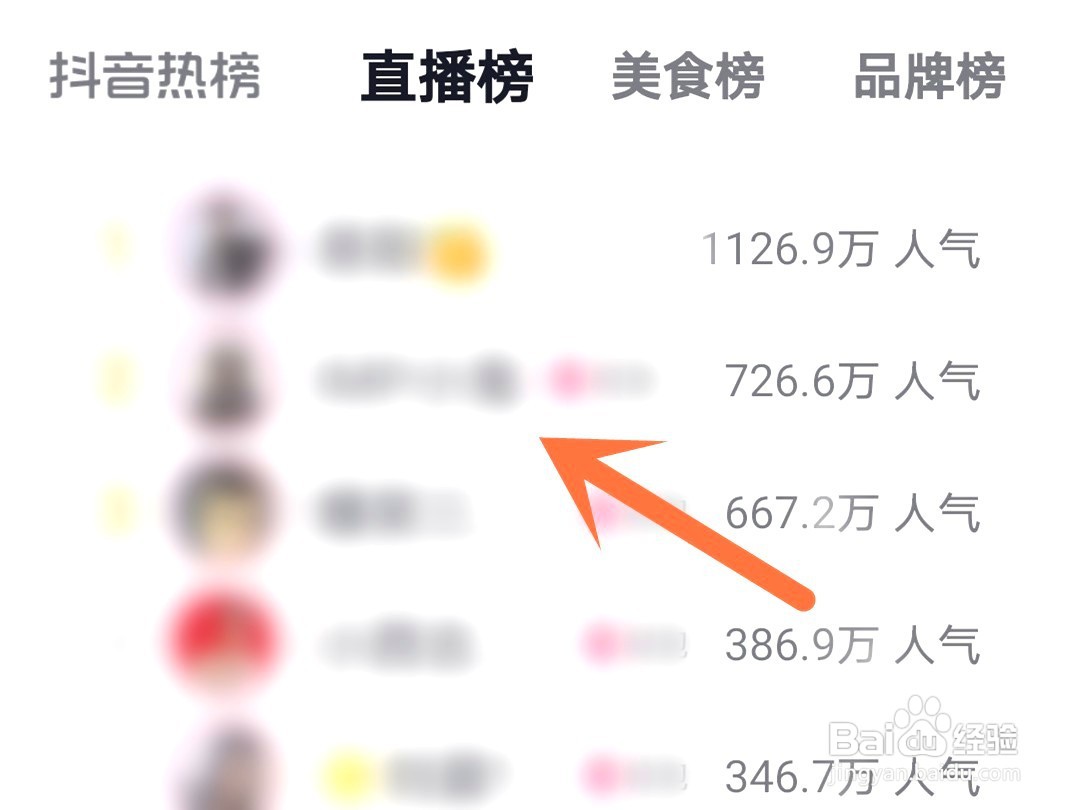1080x810 pixels.
Task: Select the 直播榜 tab
Action: pyautogui.click(x=447, y=76)
